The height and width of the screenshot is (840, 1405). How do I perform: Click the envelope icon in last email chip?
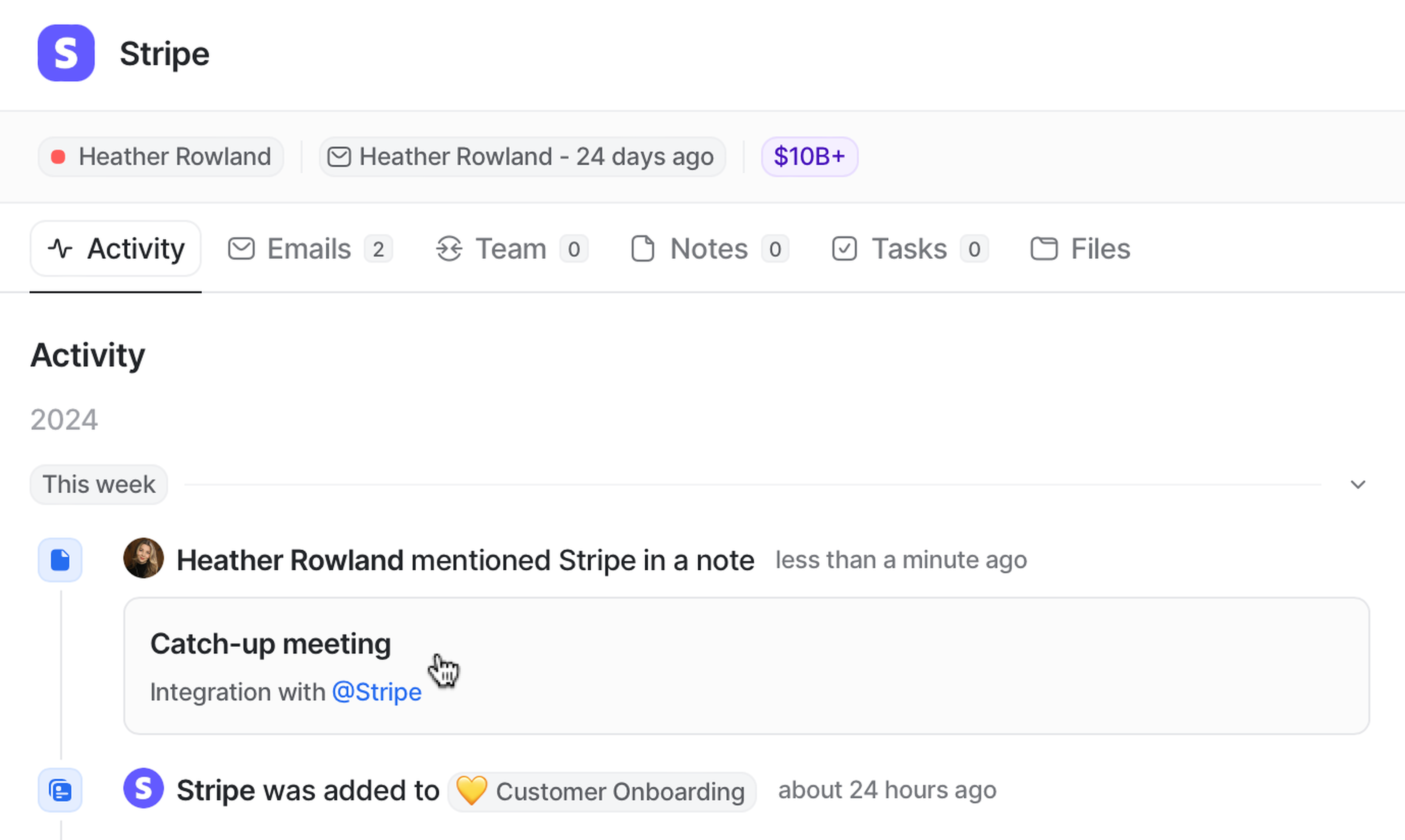(x=339, y=157)
